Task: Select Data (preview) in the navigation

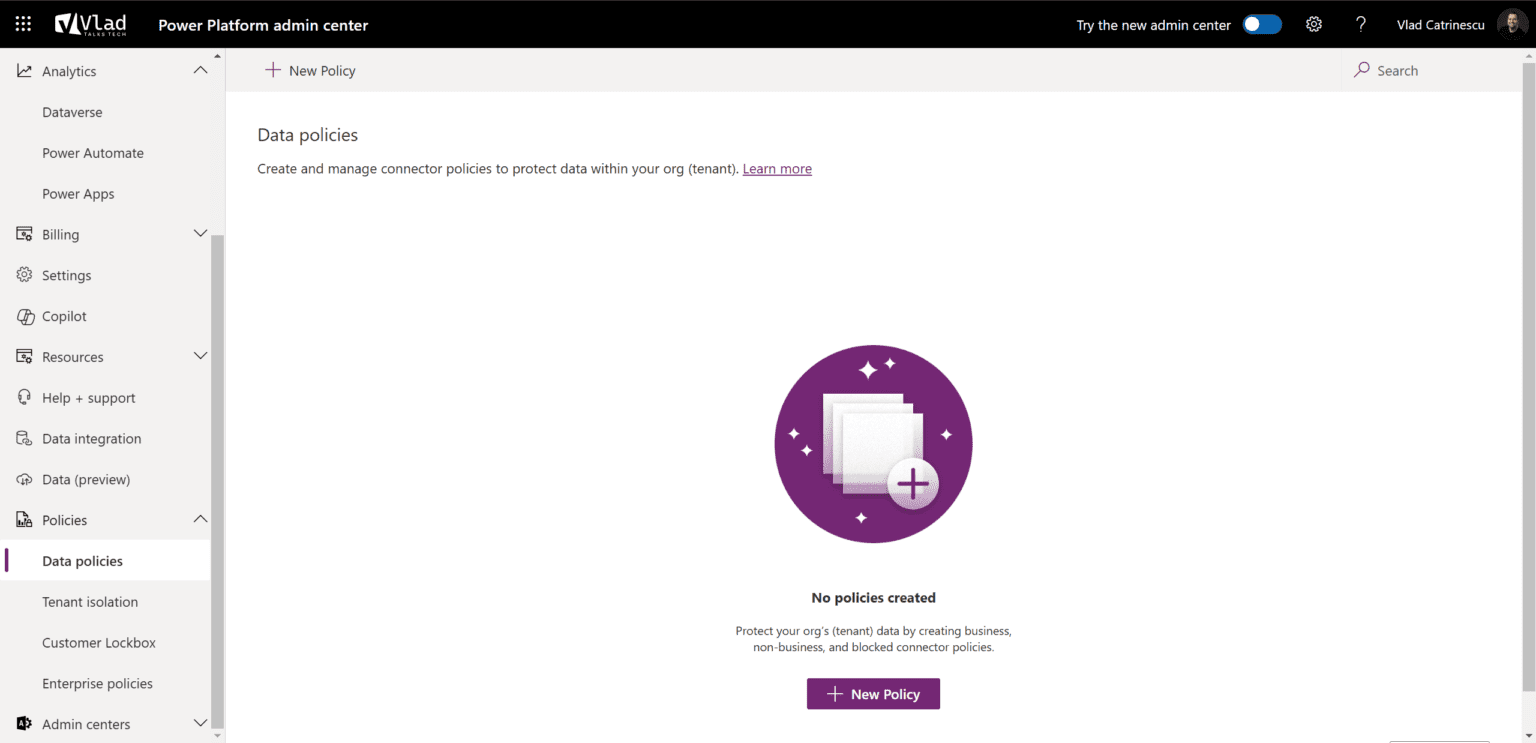Action: [x=86, y=479]
